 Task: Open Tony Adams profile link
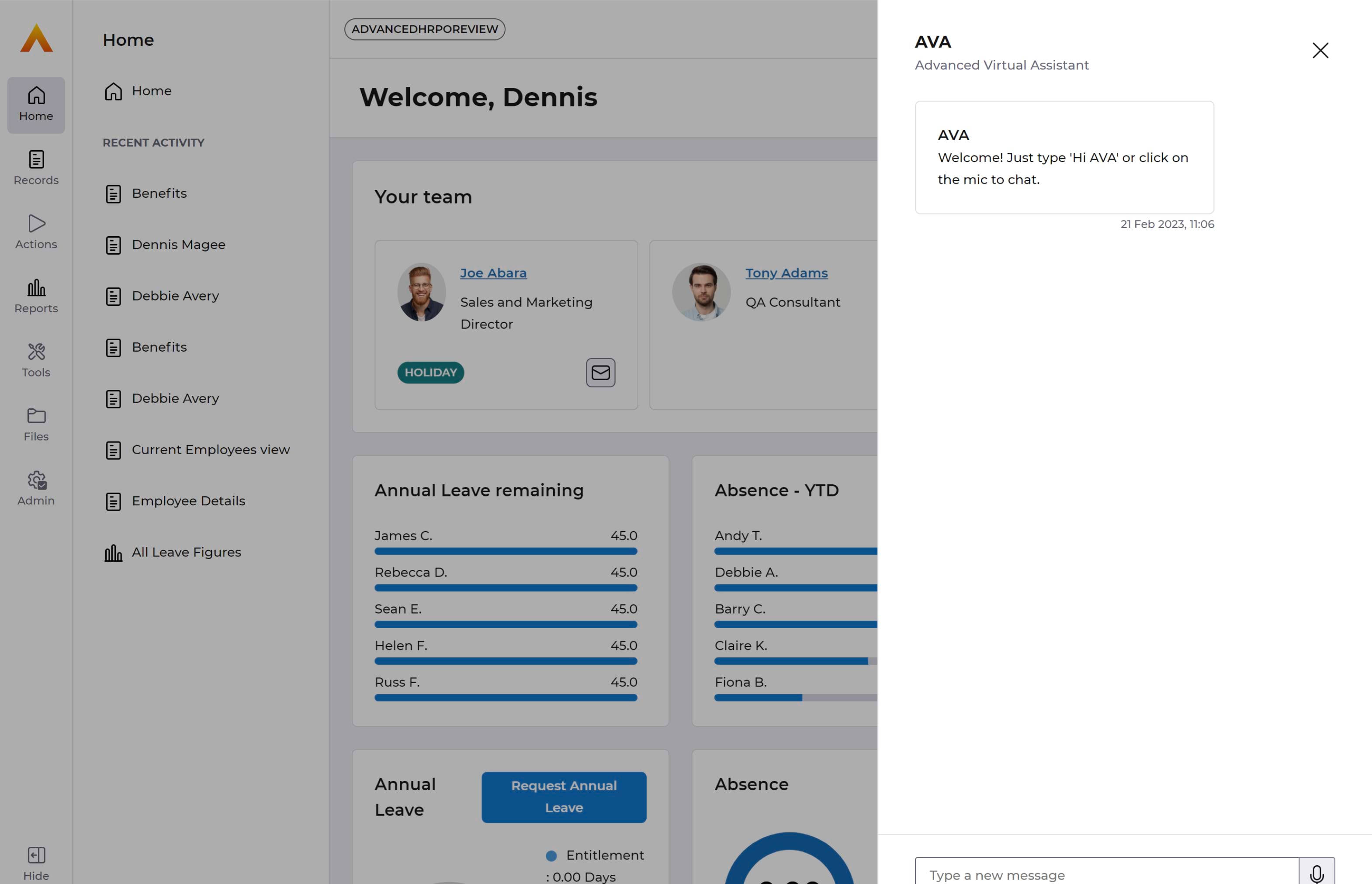786,273
